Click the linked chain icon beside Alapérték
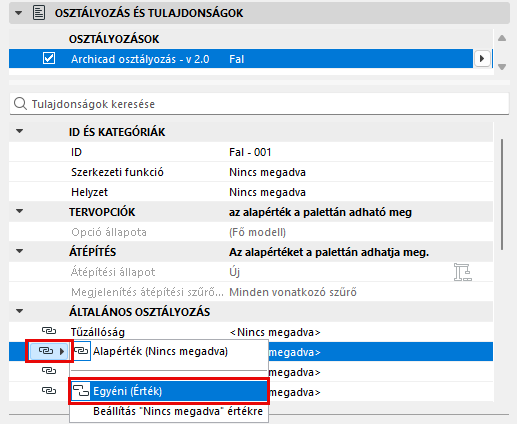Image resolution: width=517 pixels, height=424 pixels. [81, 351]
